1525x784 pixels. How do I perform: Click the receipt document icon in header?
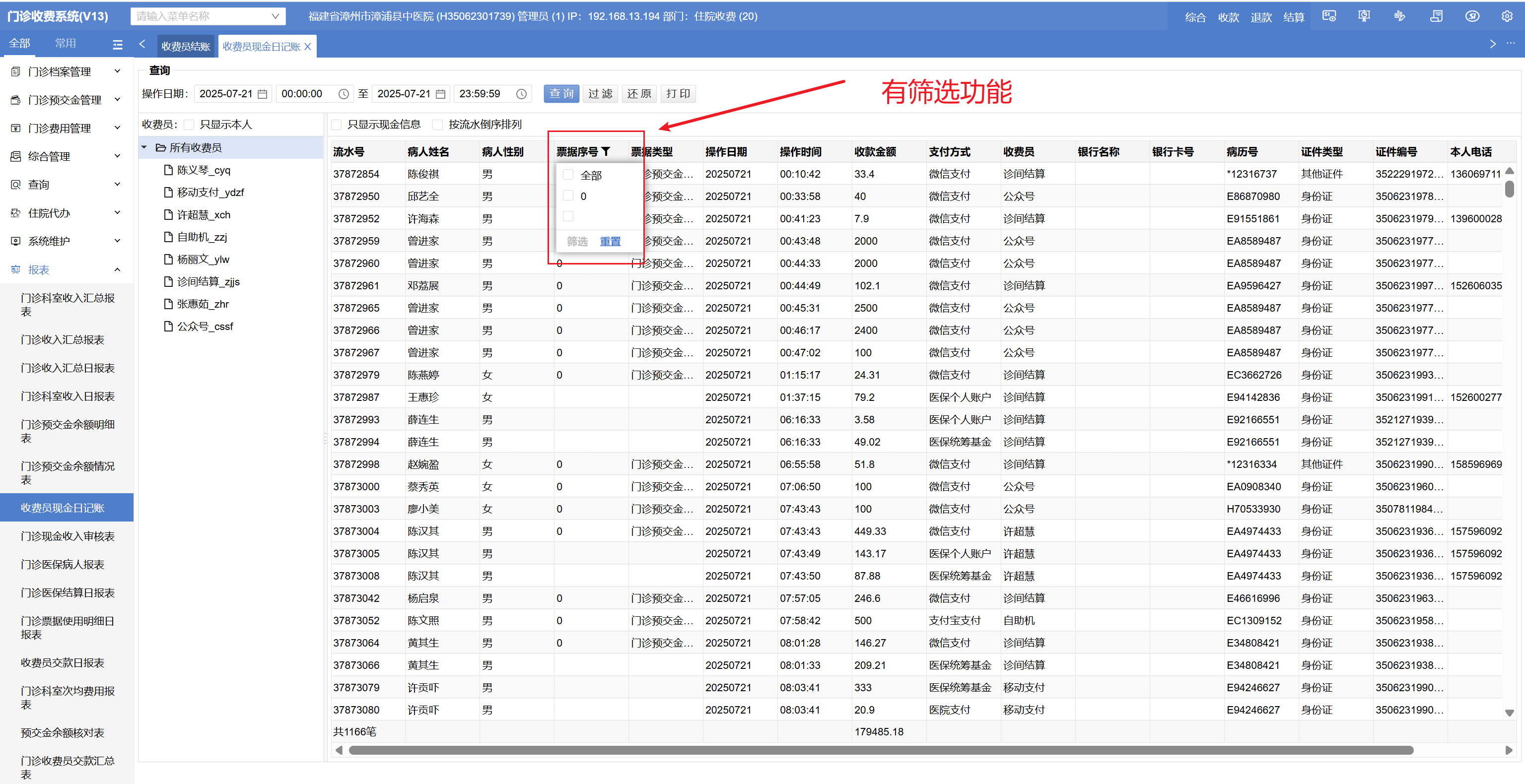coord(1436,16)
